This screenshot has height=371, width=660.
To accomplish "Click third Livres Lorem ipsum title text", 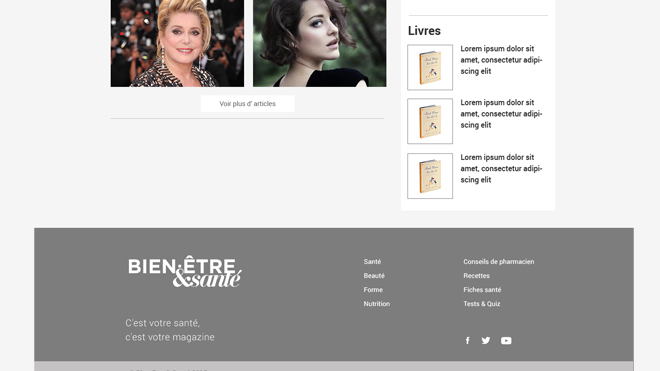I will tap(501, 168).
